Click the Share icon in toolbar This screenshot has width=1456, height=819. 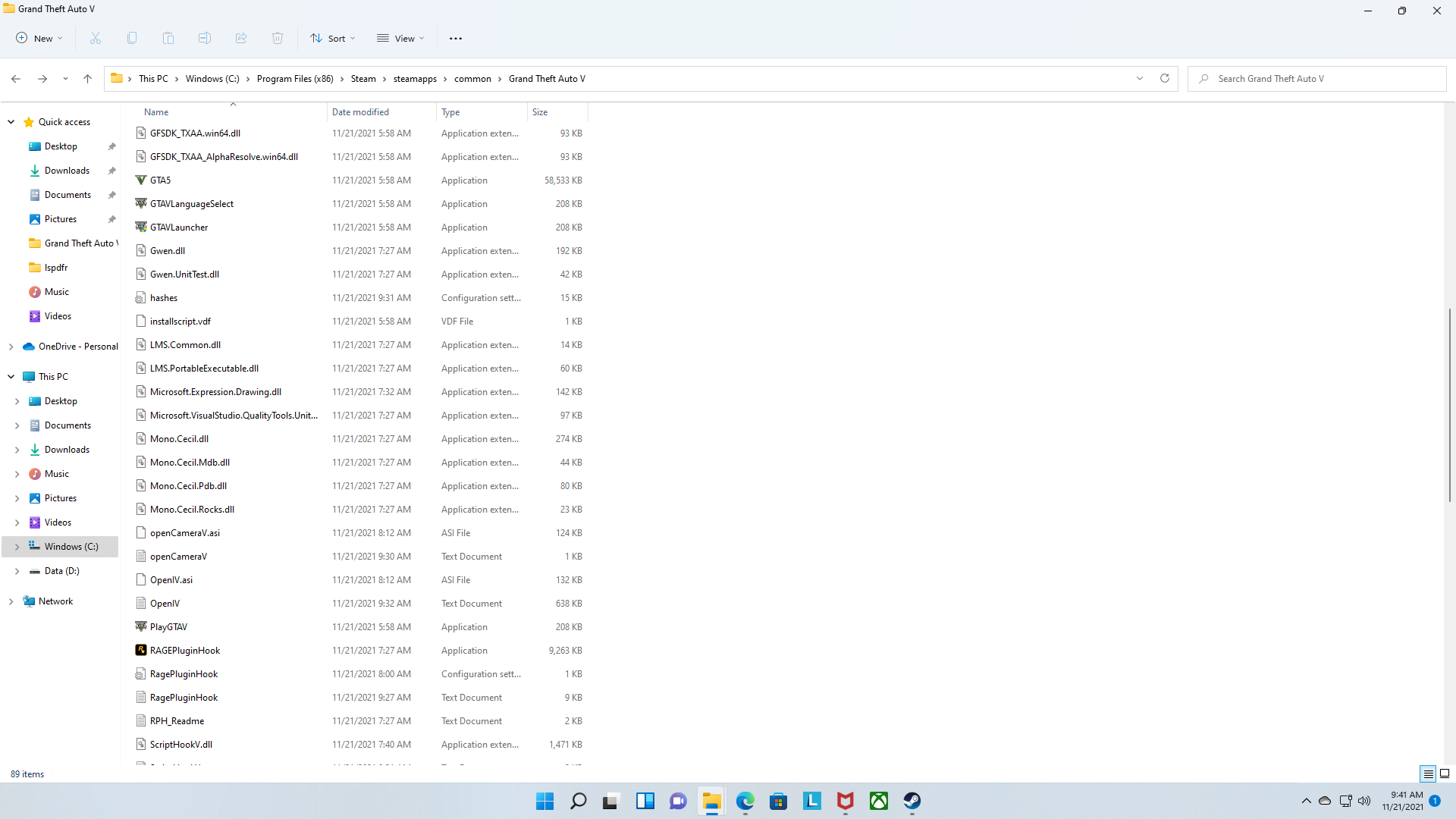[x=241, y=38]
